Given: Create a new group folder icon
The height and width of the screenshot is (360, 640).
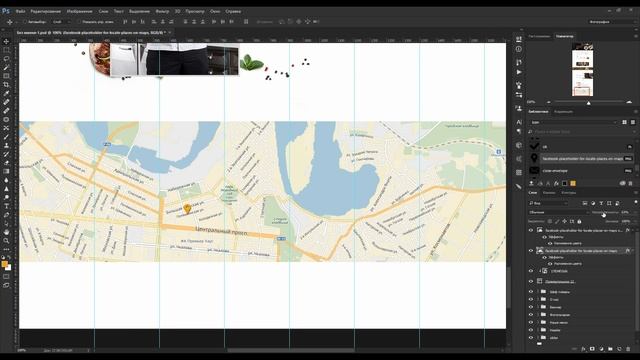Looking at the screenshot, I should [x=610, y=349].
